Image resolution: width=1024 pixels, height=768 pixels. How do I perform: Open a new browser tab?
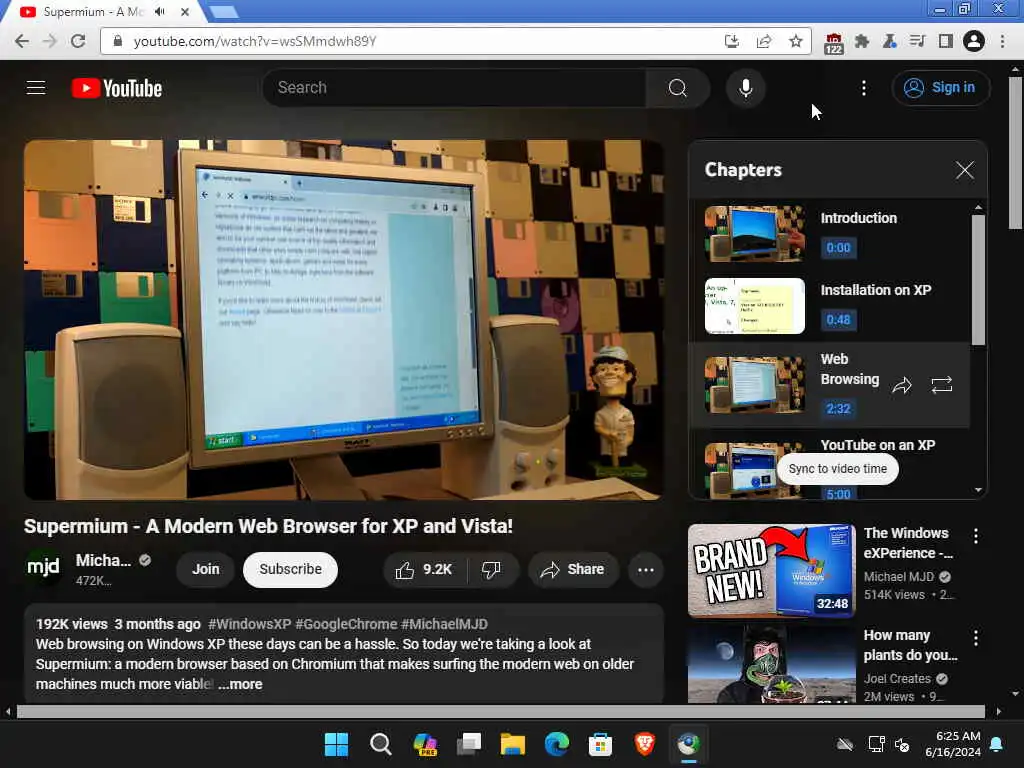click(224, 12)
